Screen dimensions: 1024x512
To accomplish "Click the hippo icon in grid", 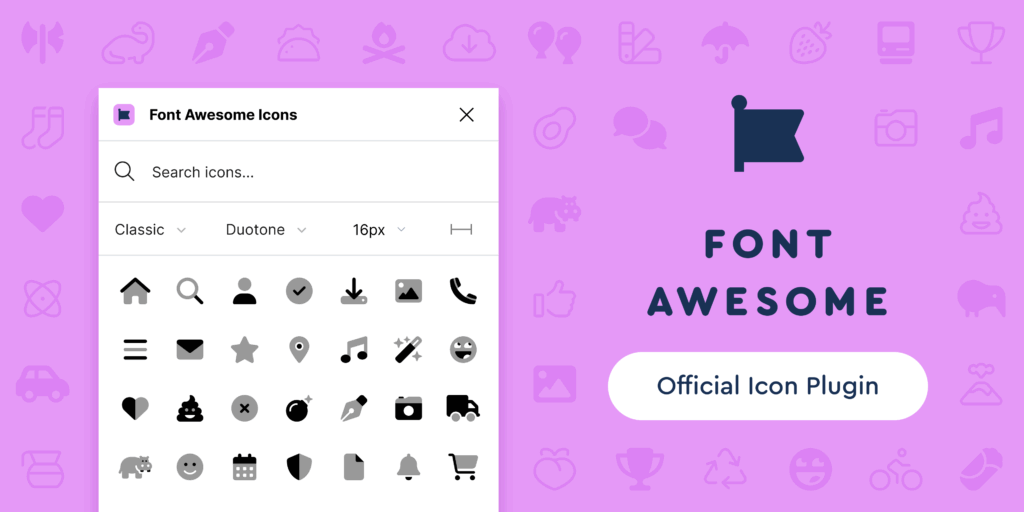I will coord(135,467).
